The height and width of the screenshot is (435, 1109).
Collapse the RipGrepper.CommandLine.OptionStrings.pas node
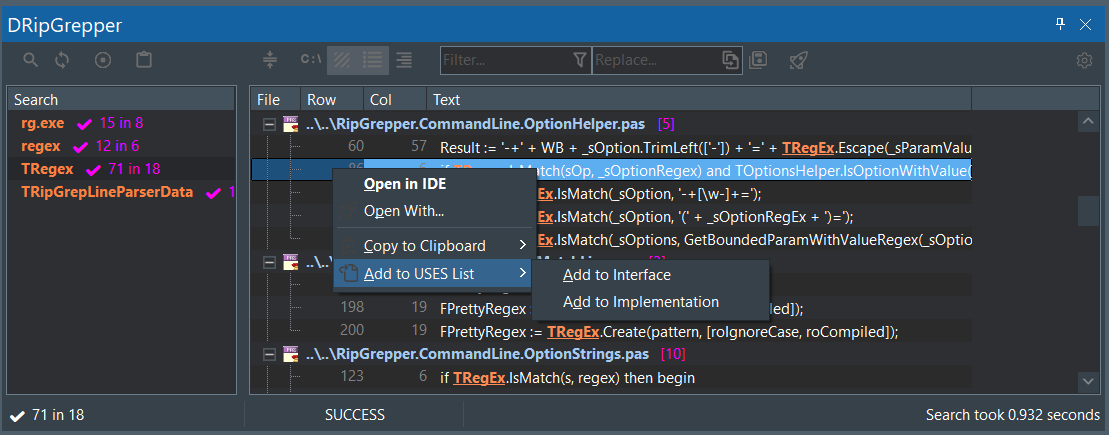tap(268, 355)
